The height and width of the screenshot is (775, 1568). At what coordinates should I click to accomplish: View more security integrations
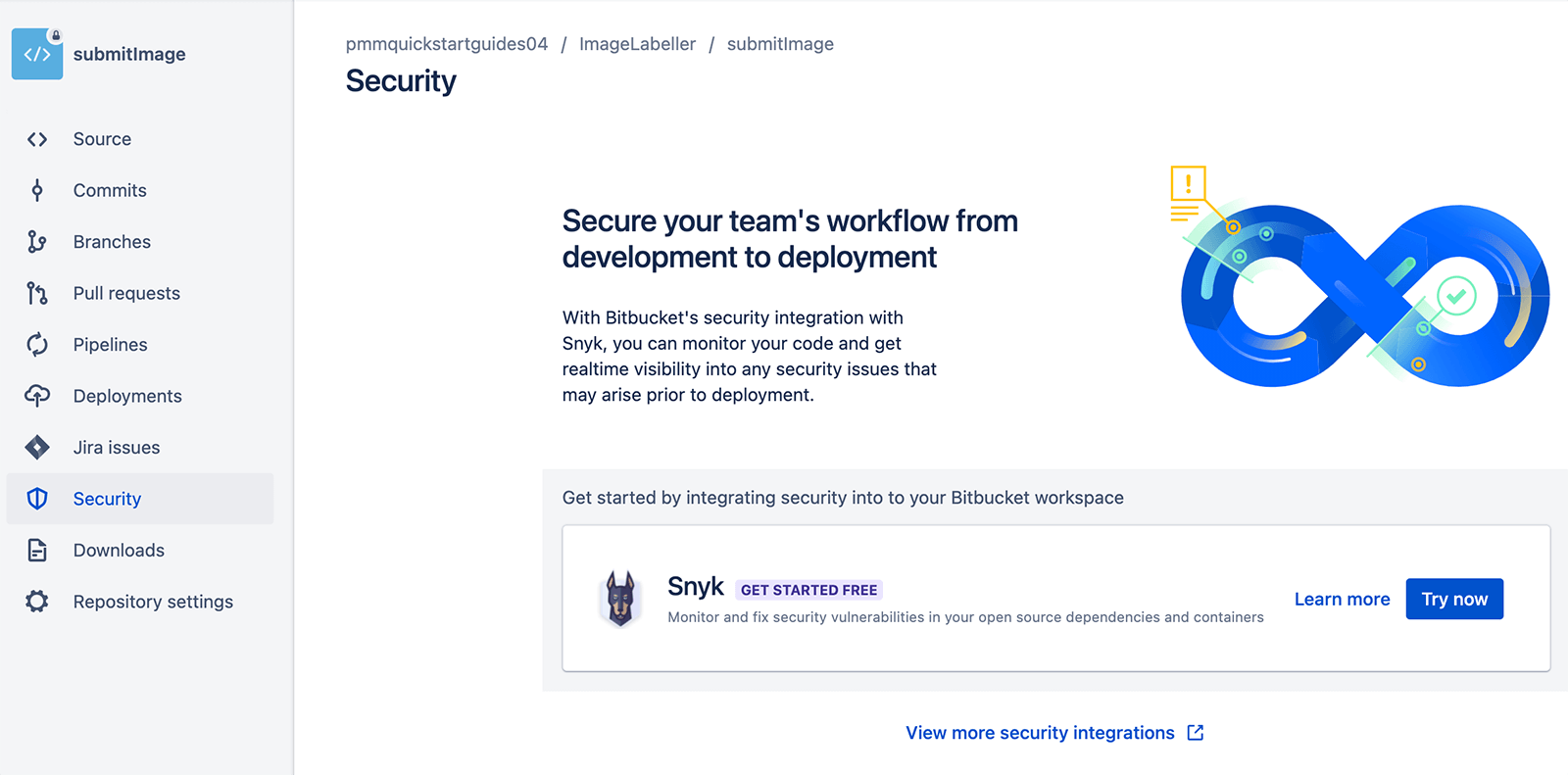[1040, 732]
